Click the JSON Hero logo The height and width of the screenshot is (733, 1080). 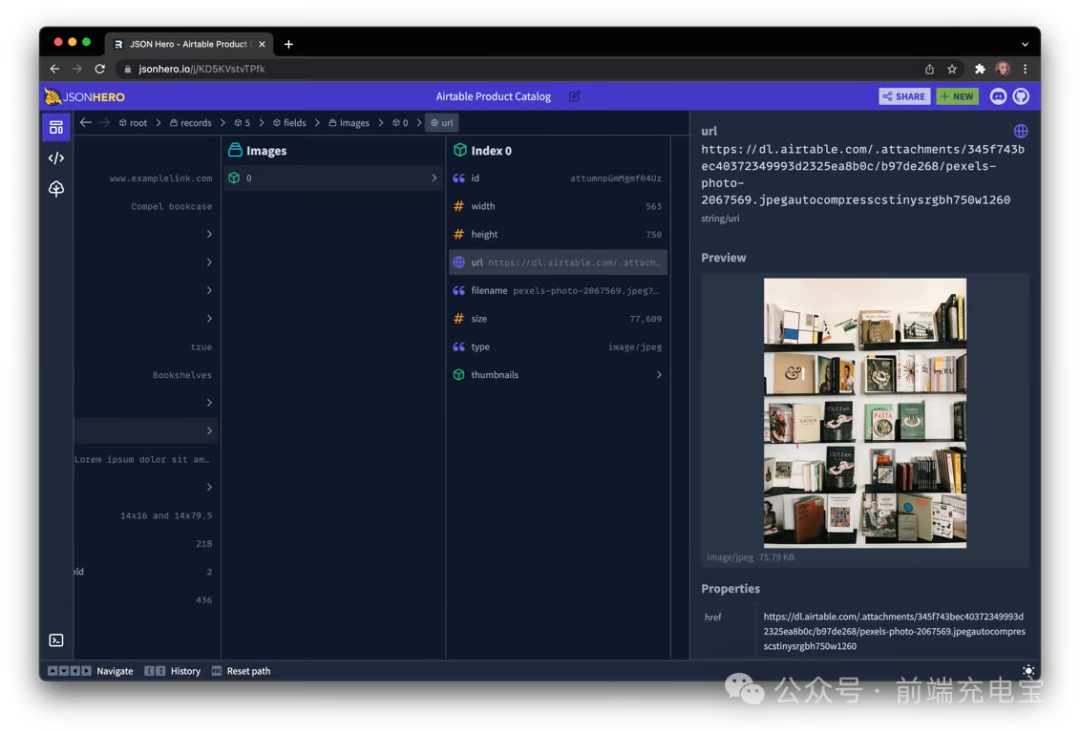(x=84, y=95)
